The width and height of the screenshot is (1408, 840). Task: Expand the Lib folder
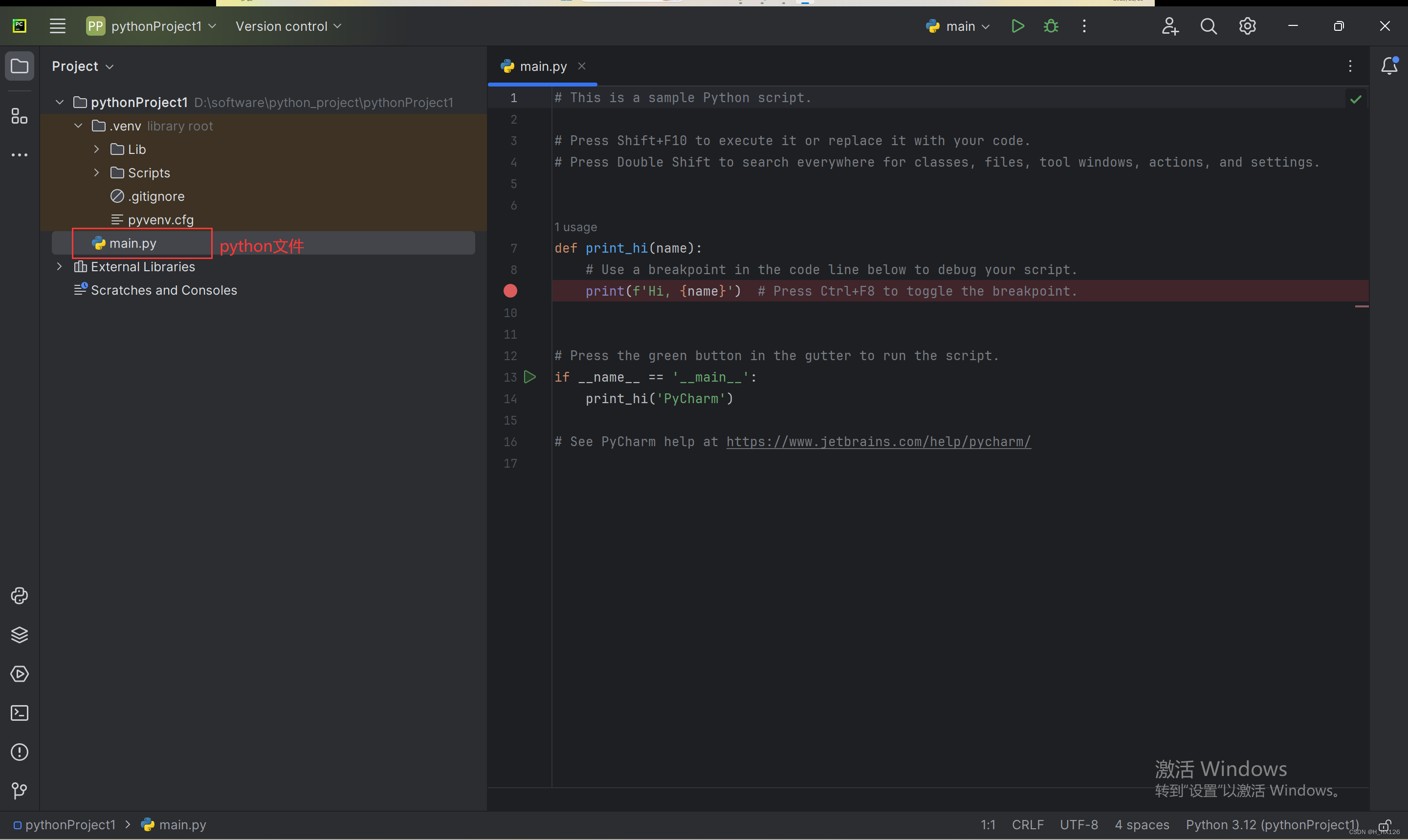point(96,150)
